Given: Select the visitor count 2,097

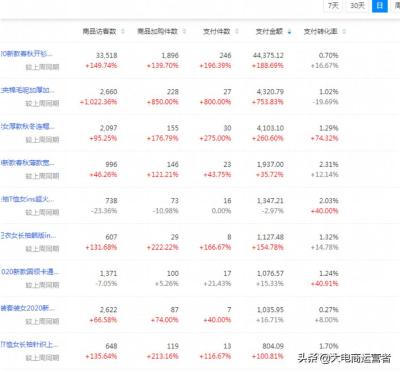Looking at the screenshot, I should (x=109, y=128).
